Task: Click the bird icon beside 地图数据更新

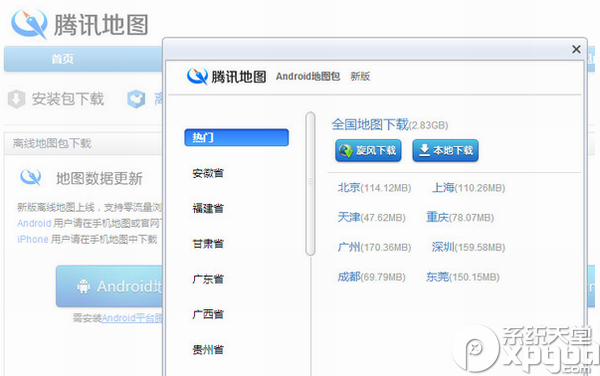Action: [x=31, y=177]
